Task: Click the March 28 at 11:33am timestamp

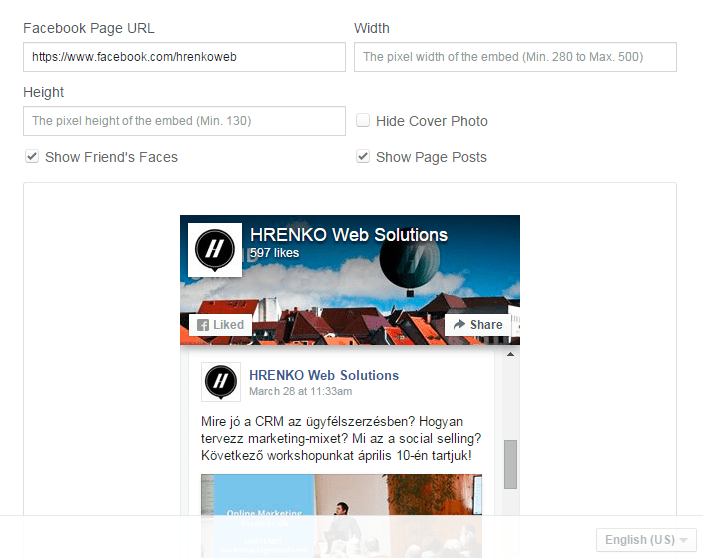Action: [x=300, y=391]
